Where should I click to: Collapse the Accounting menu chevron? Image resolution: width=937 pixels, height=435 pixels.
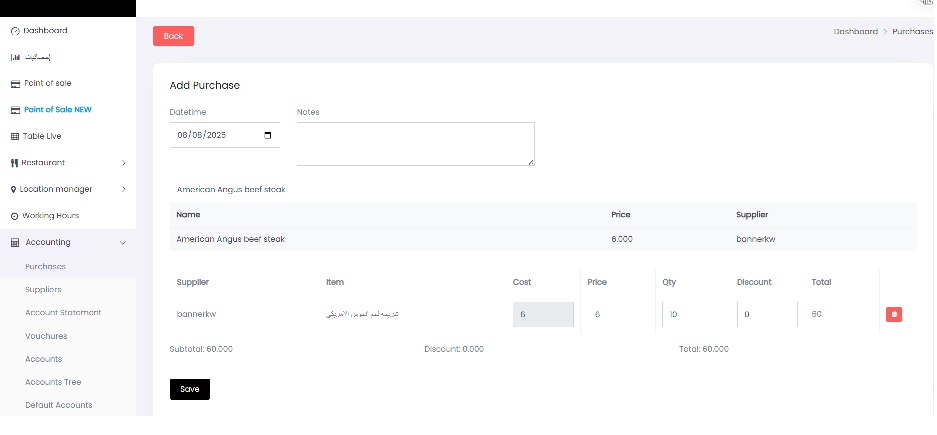point(123,242)
